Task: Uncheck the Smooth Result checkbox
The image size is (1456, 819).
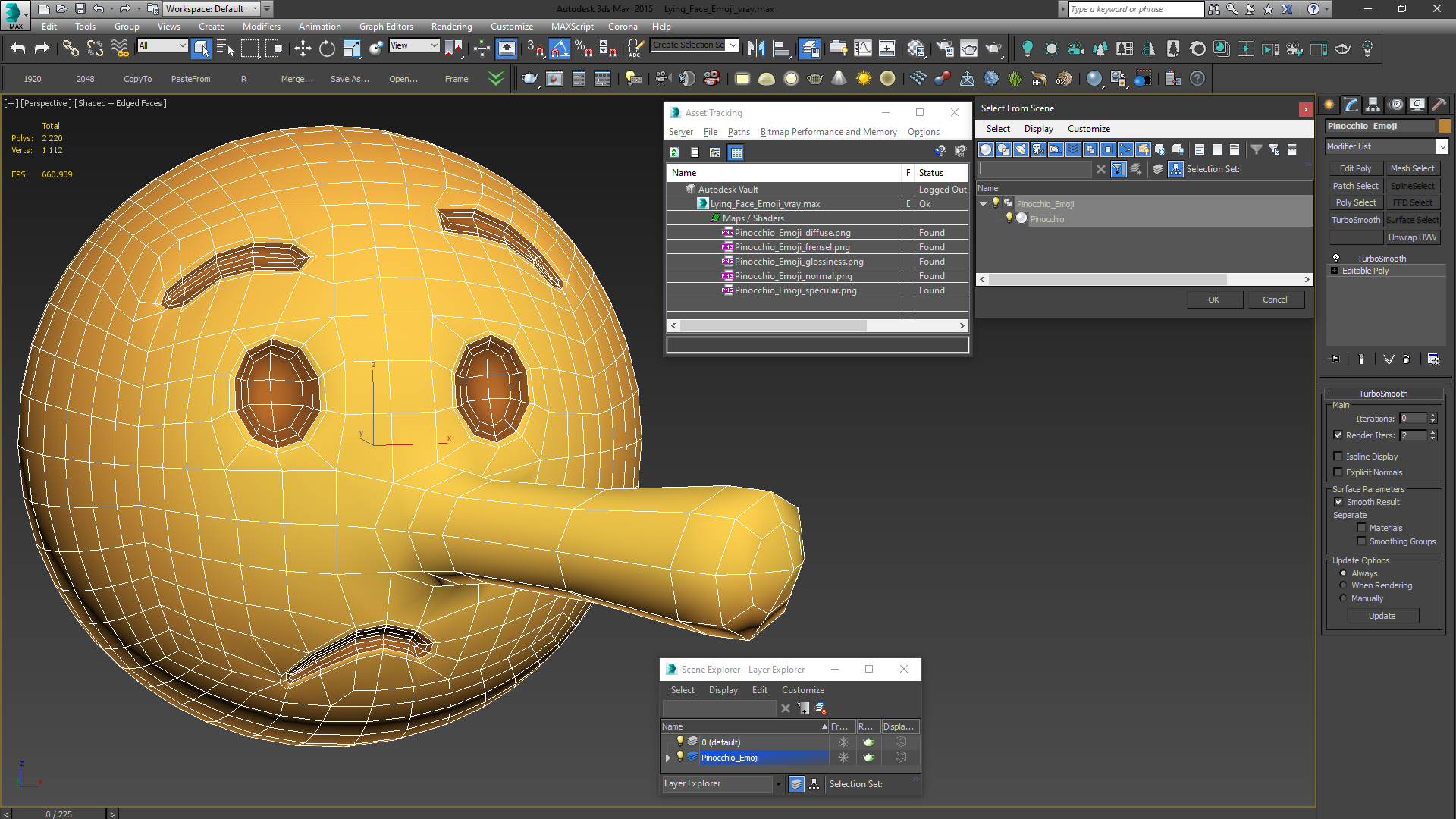Action: (1338, 502)
